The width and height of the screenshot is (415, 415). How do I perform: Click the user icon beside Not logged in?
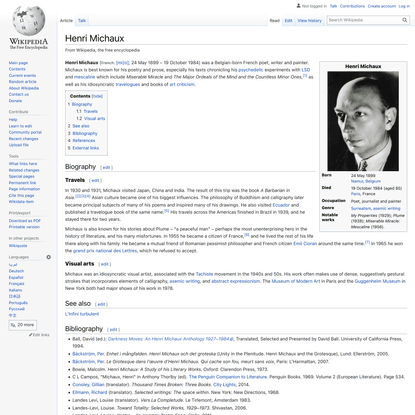298,6
